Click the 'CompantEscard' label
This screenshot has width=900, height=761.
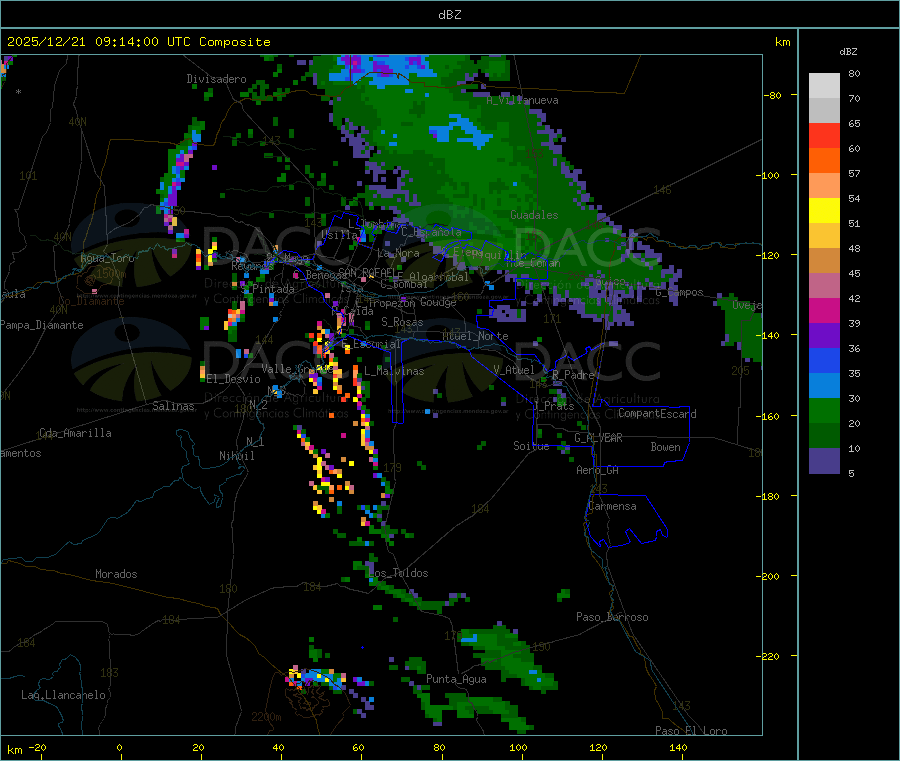pos(657,414)
